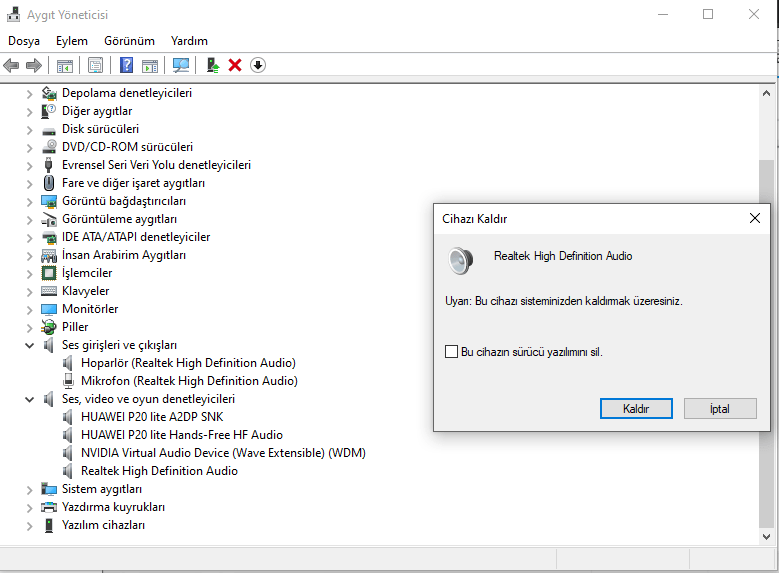This screenshot has width=779, height=573.
Task: Collapse the Ses girişleri ve çıkışları node
Action: 29,345
